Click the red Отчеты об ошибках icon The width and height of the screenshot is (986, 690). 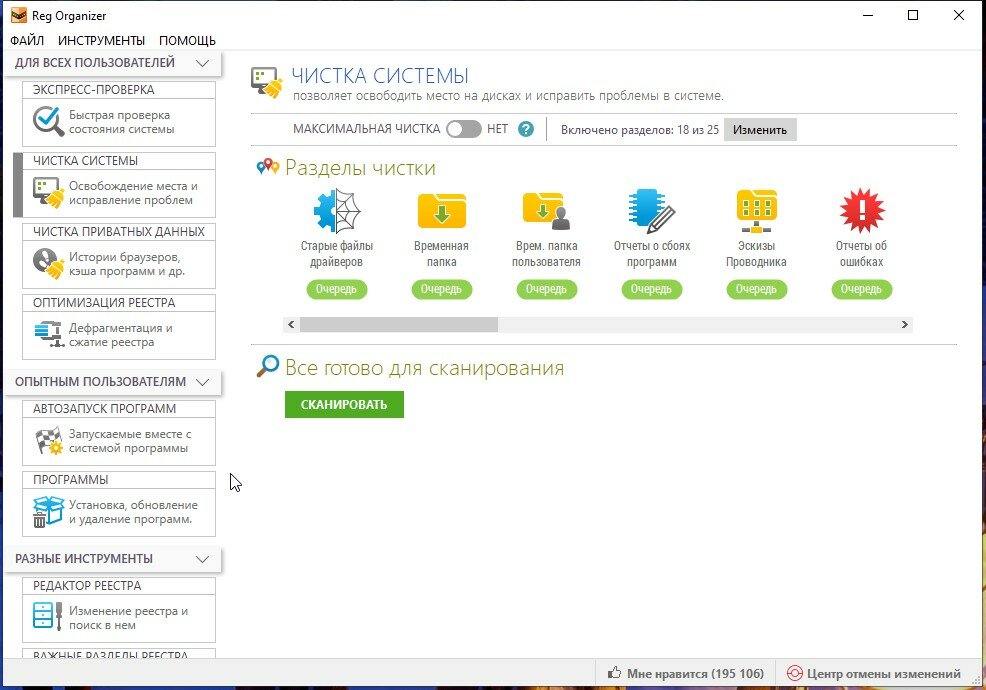861,211
